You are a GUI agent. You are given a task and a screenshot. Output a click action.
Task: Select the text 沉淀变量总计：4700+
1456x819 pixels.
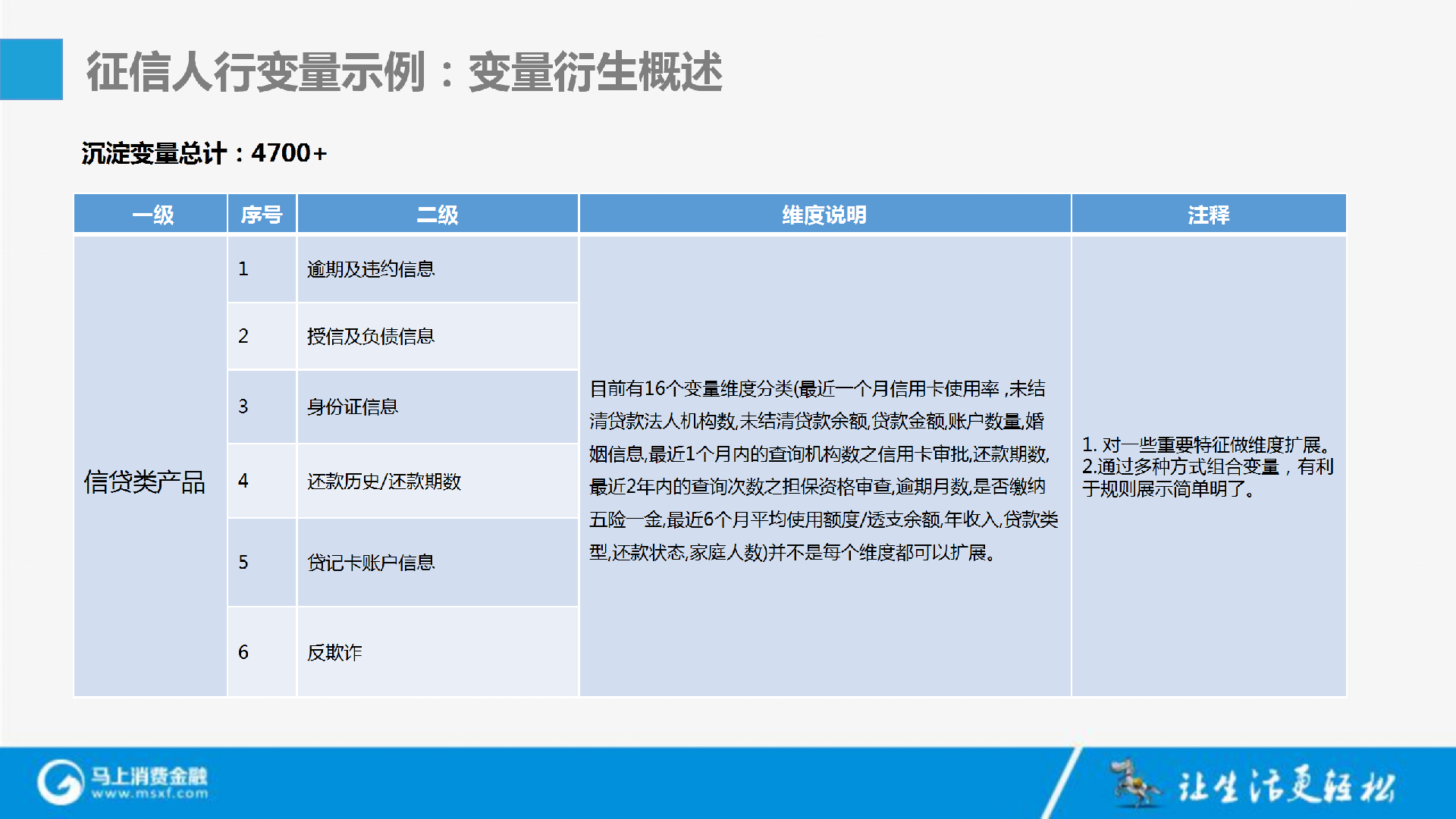point(204,153)
